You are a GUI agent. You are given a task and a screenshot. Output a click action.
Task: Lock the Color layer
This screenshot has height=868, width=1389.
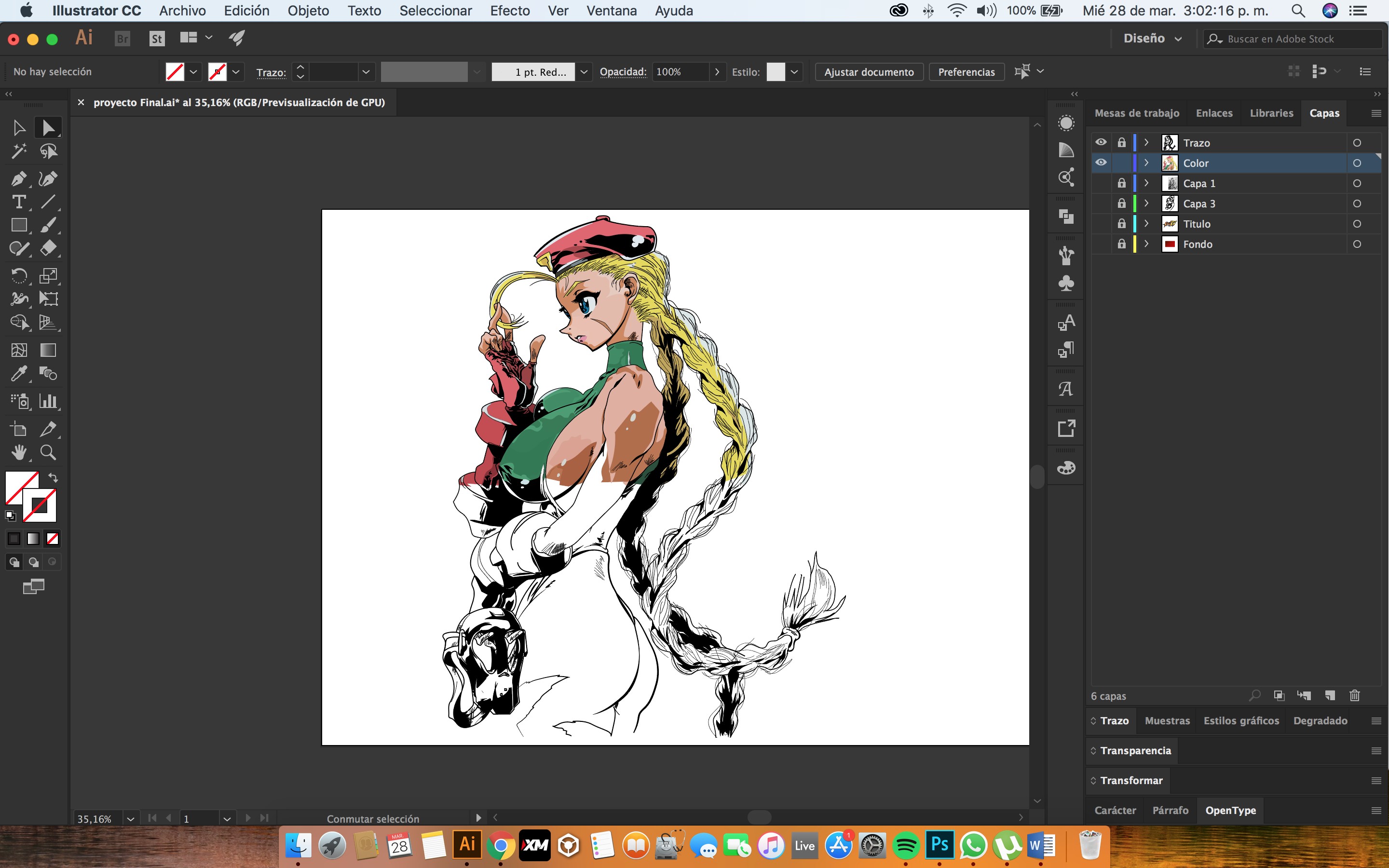1121,163
